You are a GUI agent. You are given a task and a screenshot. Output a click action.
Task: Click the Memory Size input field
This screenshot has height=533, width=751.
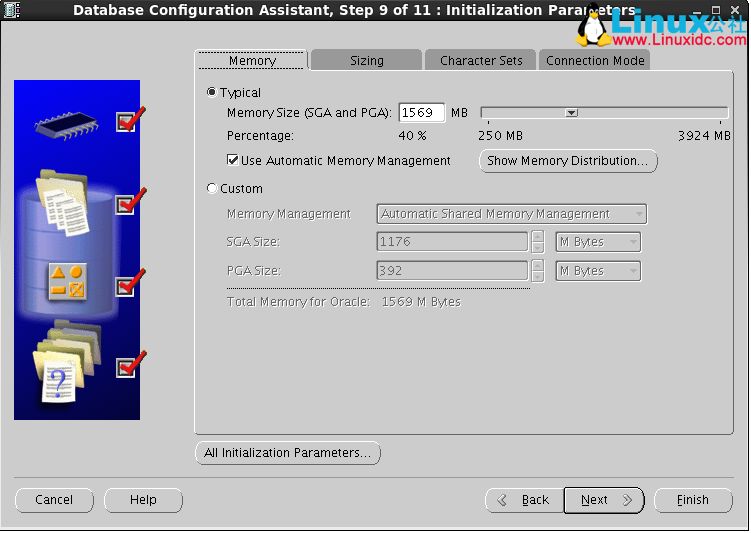422,113
